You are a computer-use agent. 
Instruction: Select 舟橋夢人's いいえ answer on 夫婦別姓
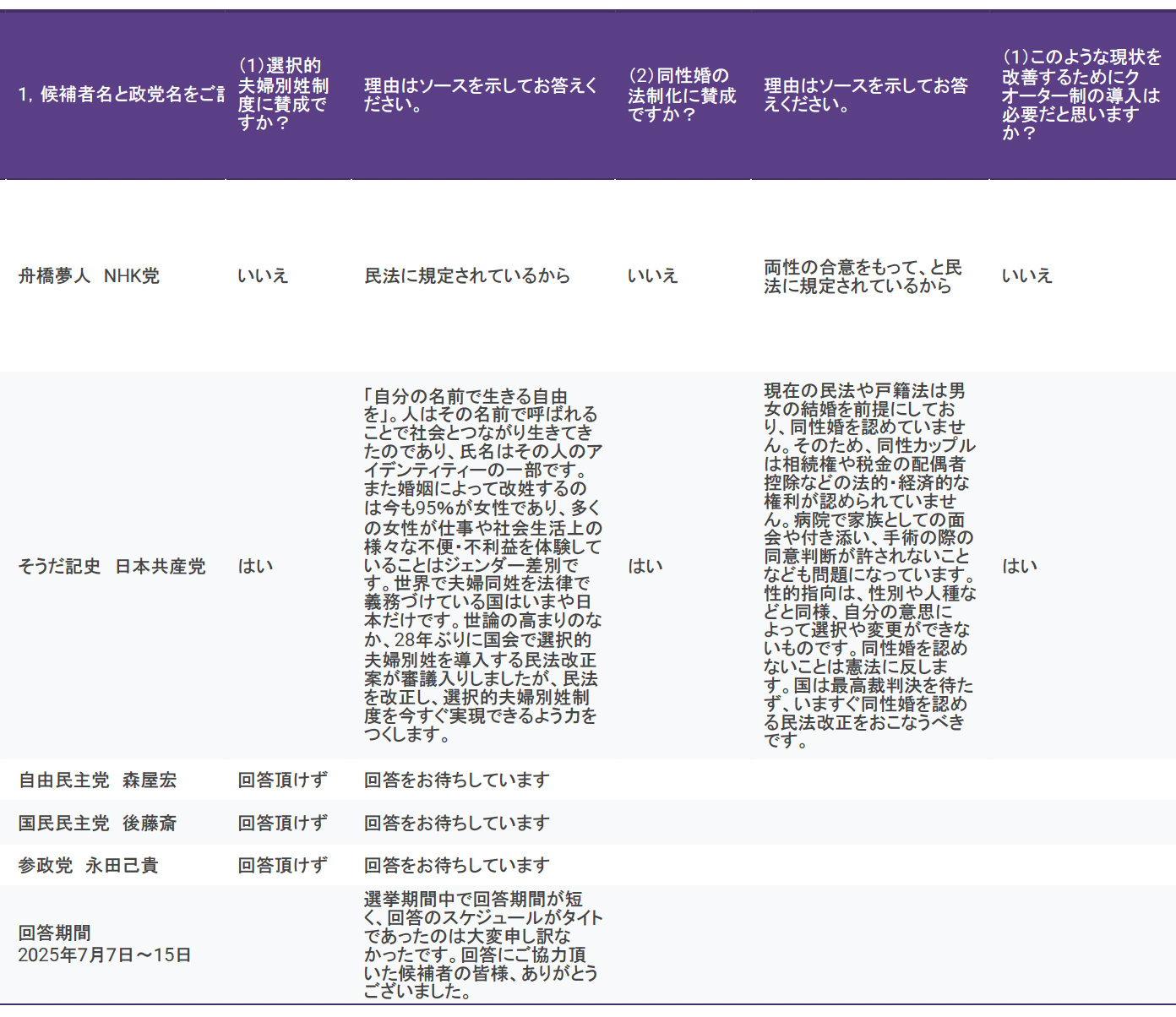[x=263, y=276]
